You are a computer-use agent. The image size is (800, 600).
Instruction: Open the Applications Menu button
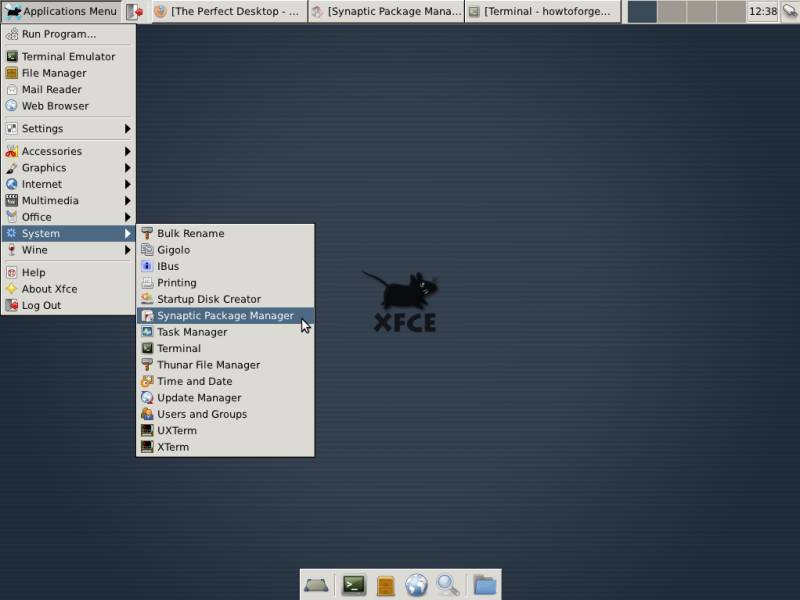coord(62,11)
